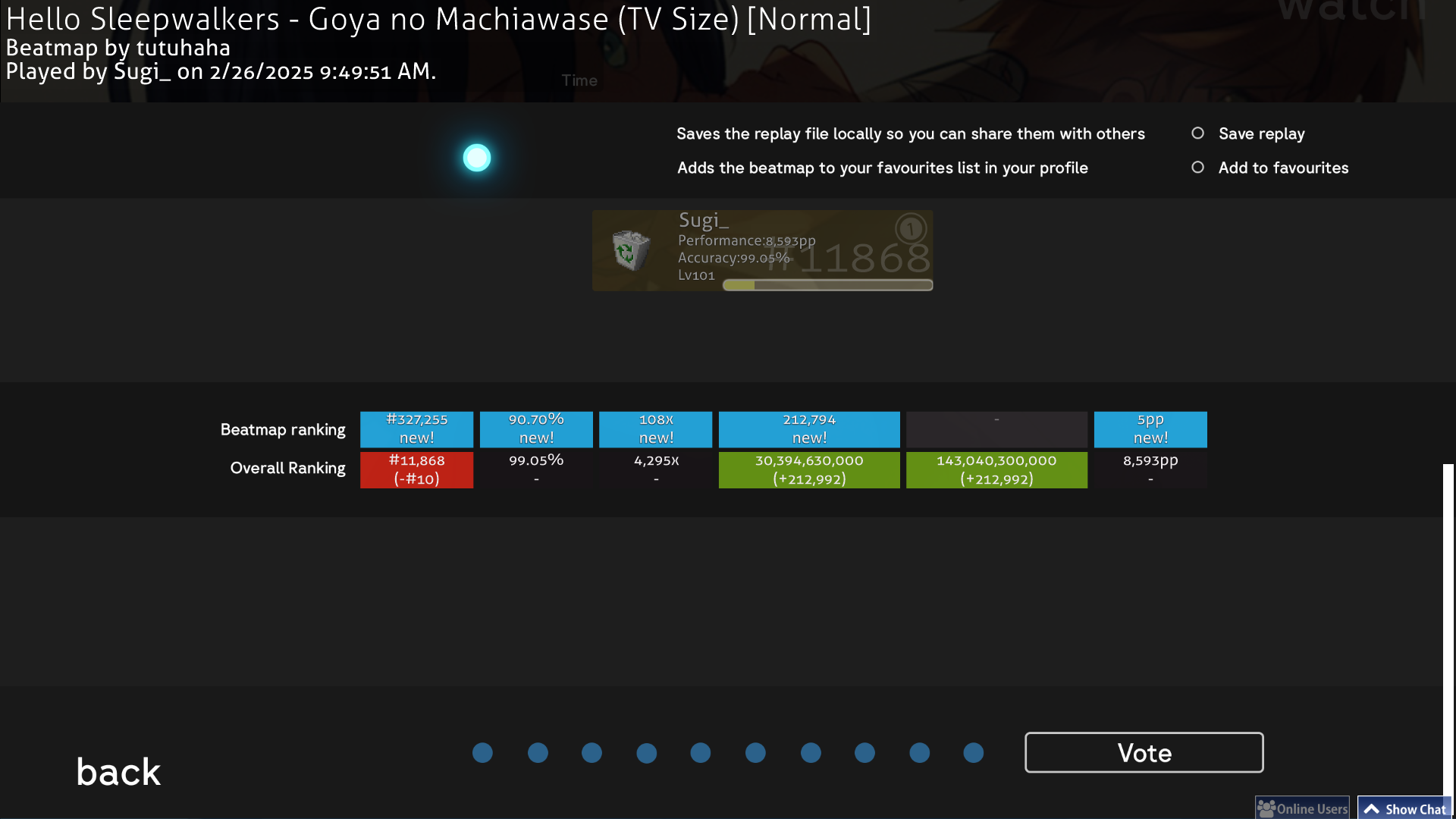Screen dimensions: 1456x819
Task: Click the Online Users people icon
Action: [x=1266, y=808]
